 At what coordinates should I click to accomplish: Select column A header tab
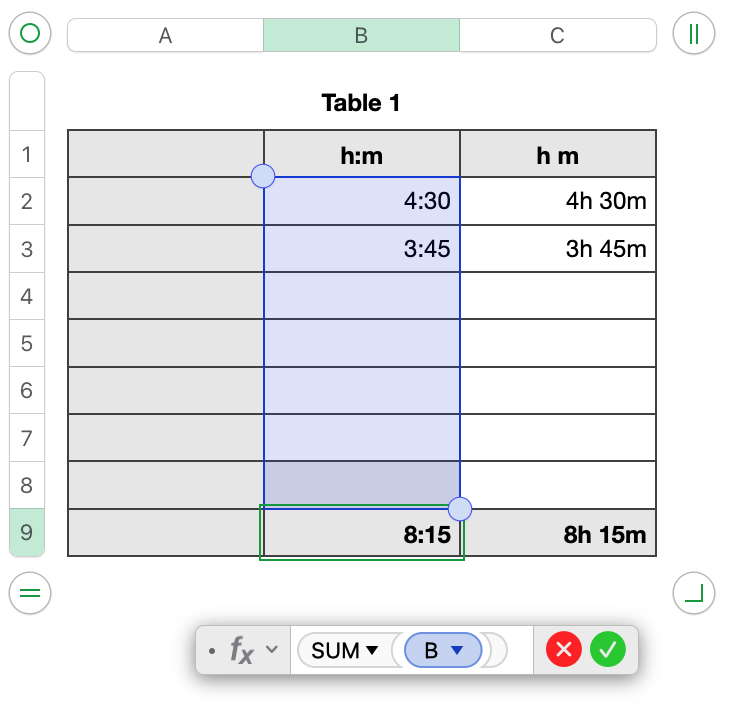click(165, 35)
